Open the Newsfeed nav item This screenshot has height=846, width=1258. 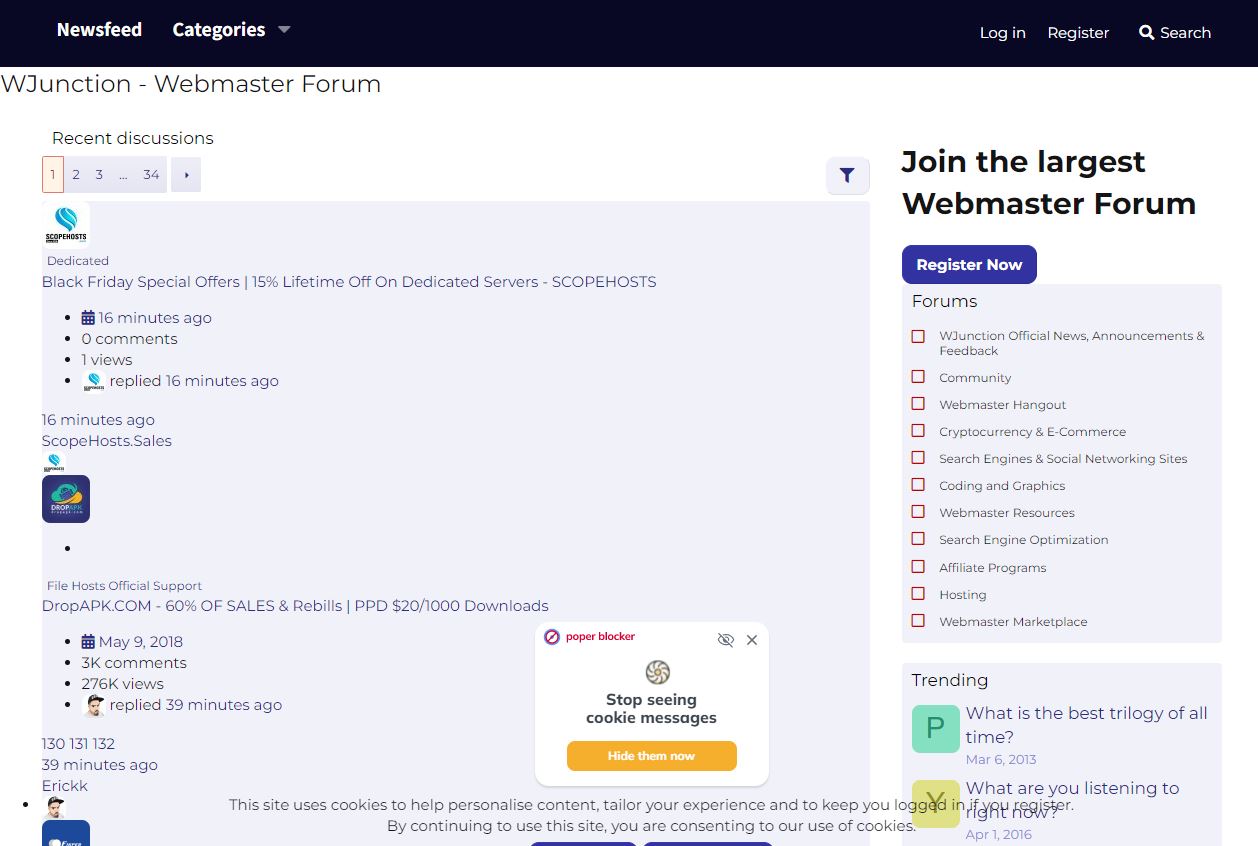coord(99,30)
